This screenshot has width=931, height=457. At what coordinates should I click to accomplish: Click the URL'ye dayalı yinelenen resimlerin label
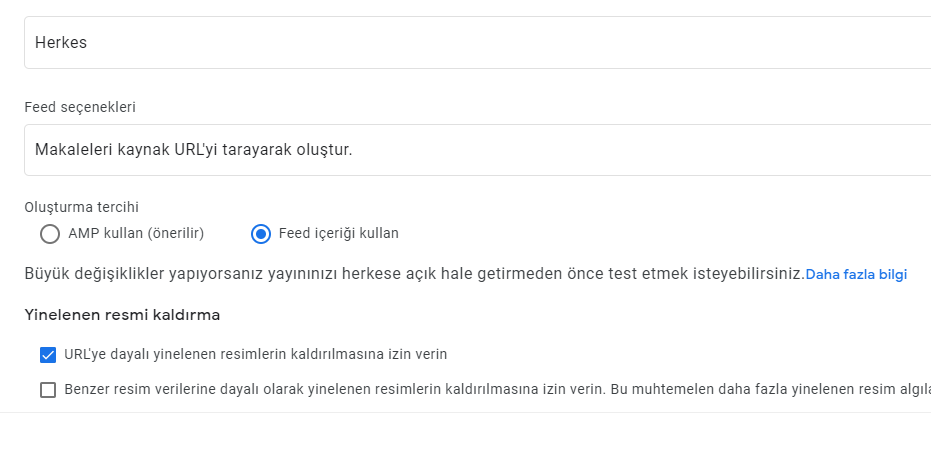(x=255, y=355)
